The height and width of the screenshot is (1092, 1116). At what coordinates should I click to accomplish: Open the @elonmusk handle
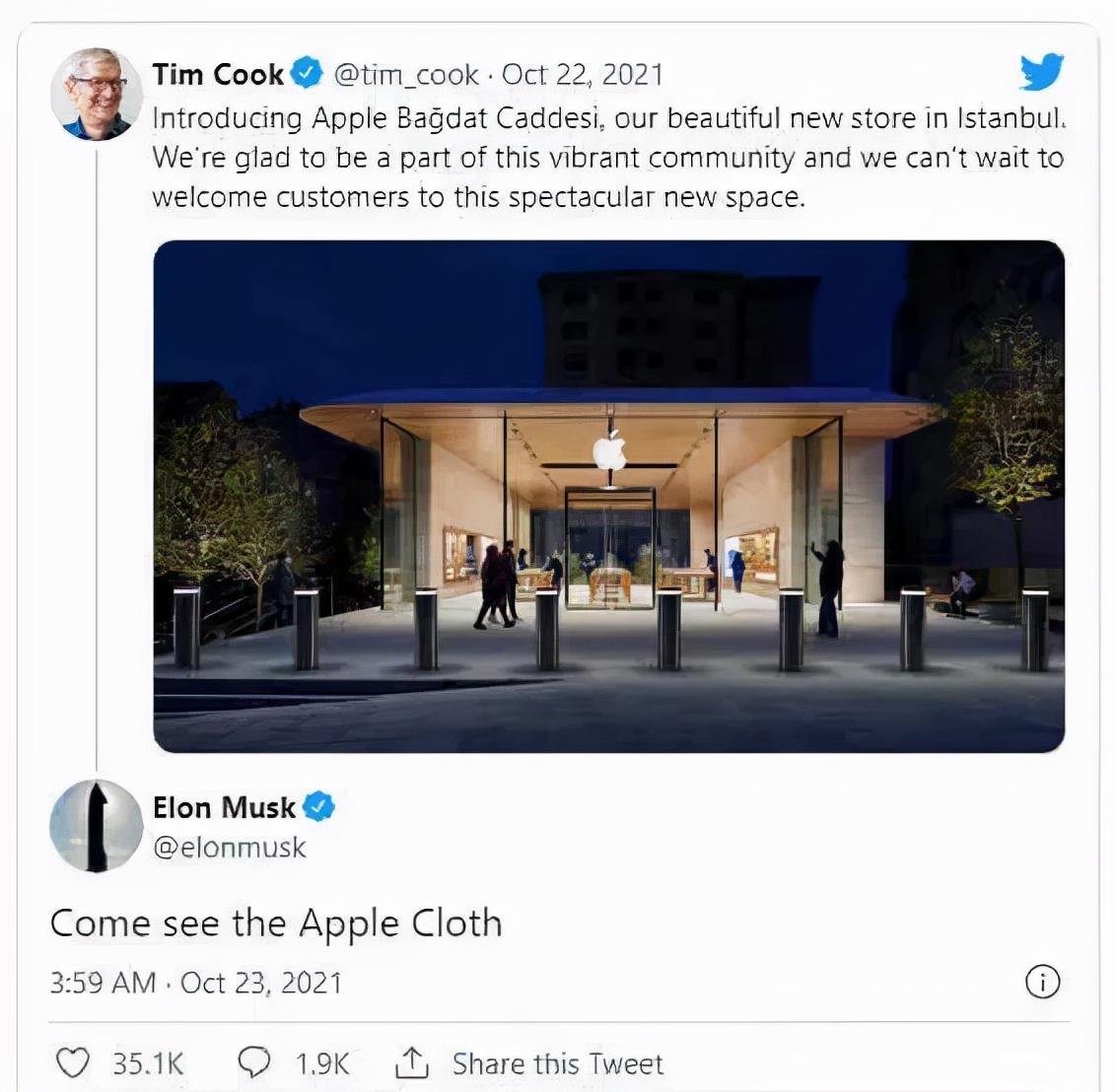click(x=230, y=848)
